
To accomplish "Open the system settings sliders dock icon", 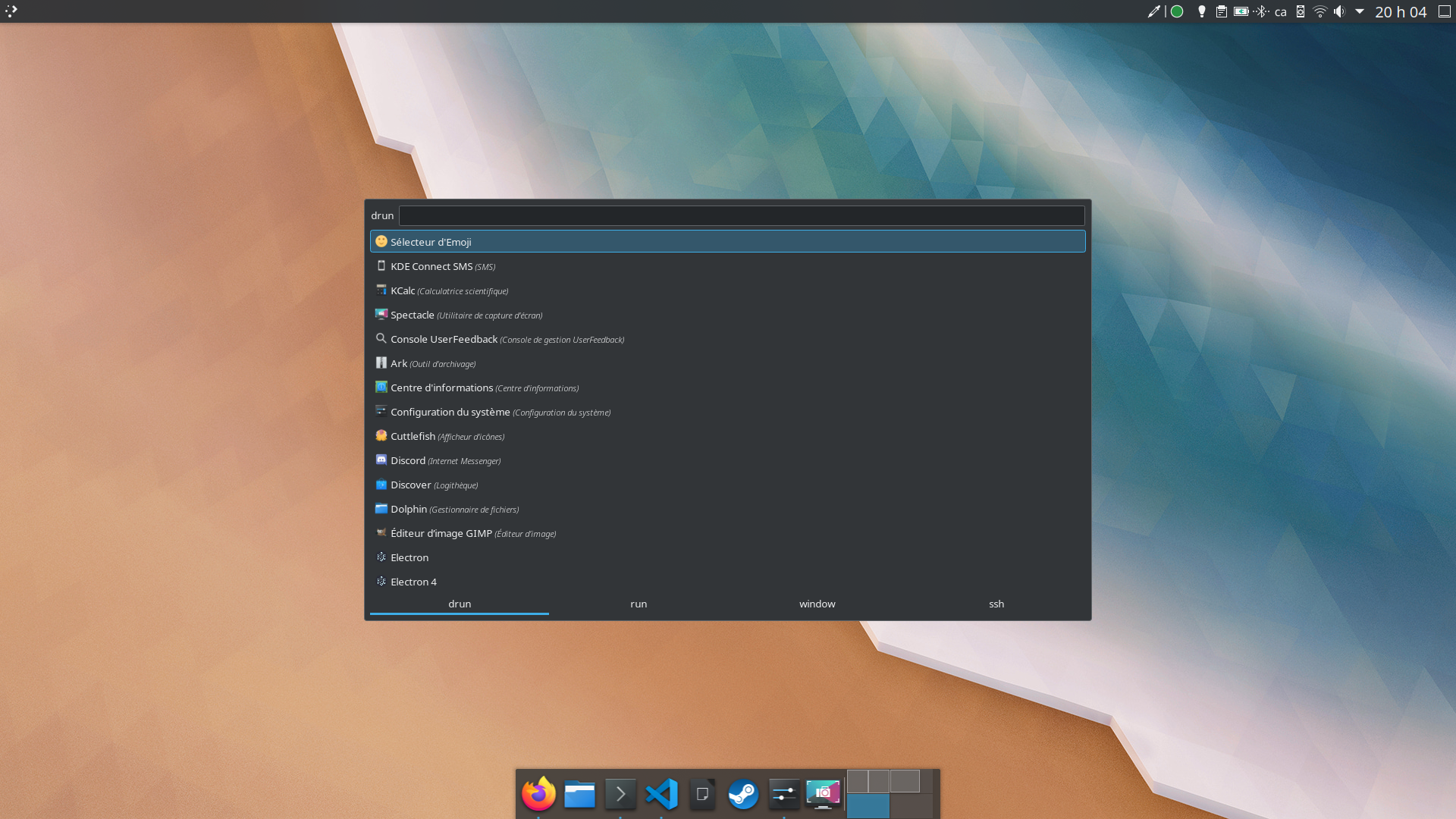I will click(x=783, y=794).
